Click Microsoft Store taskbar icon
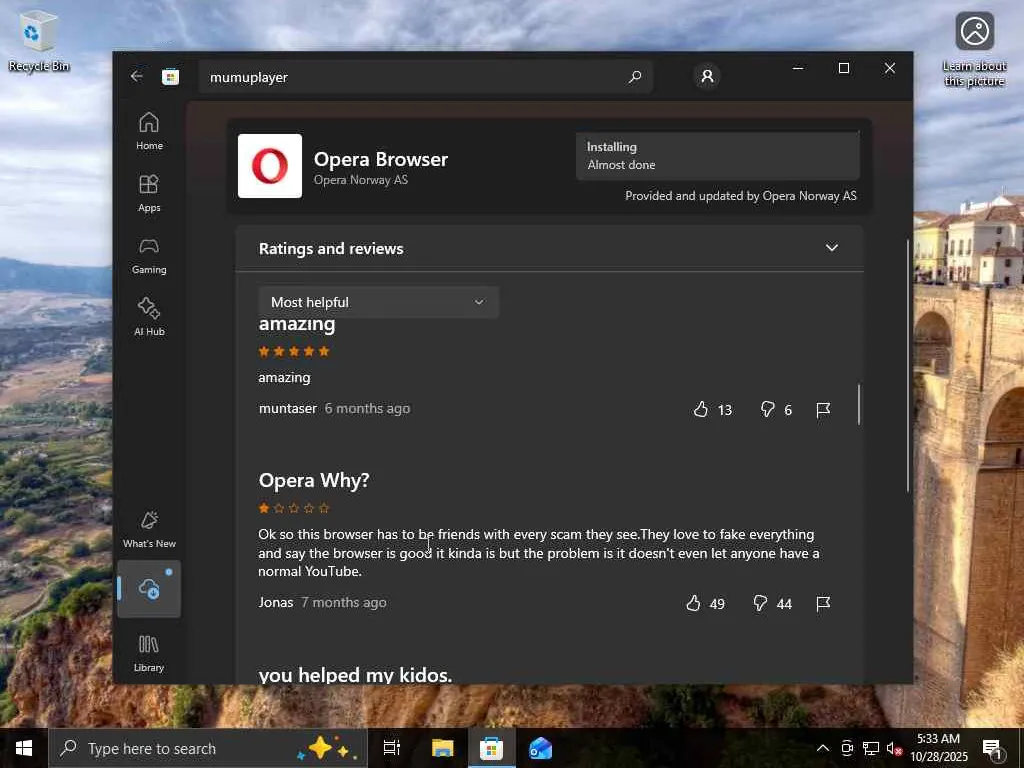The image size is (1024, 768). coord(491,748)
